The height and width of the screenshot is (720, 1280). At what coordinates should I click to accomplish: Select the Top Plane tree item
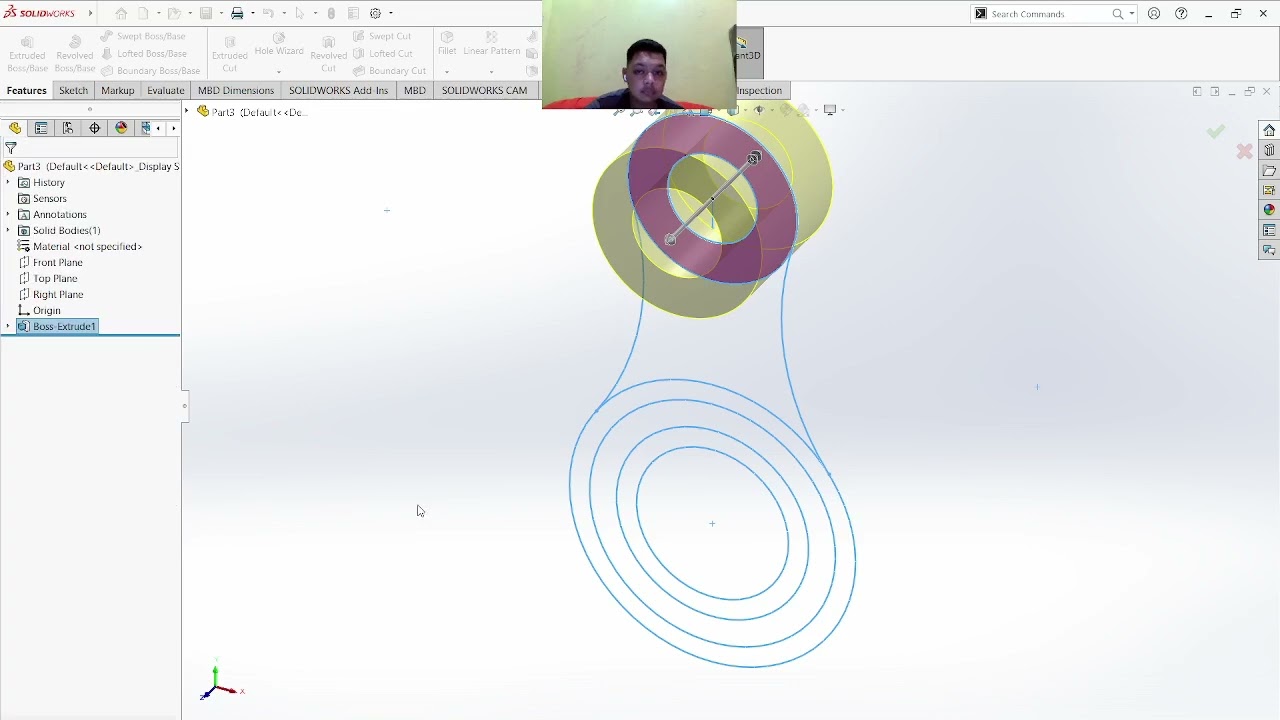[47, 278]
